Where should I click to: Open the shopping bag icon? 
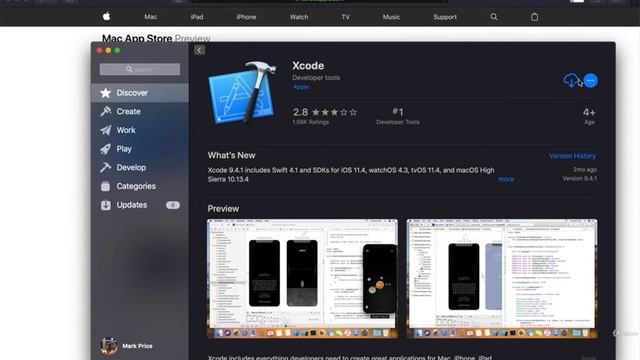pyautogui.click(x=534, y=17)
